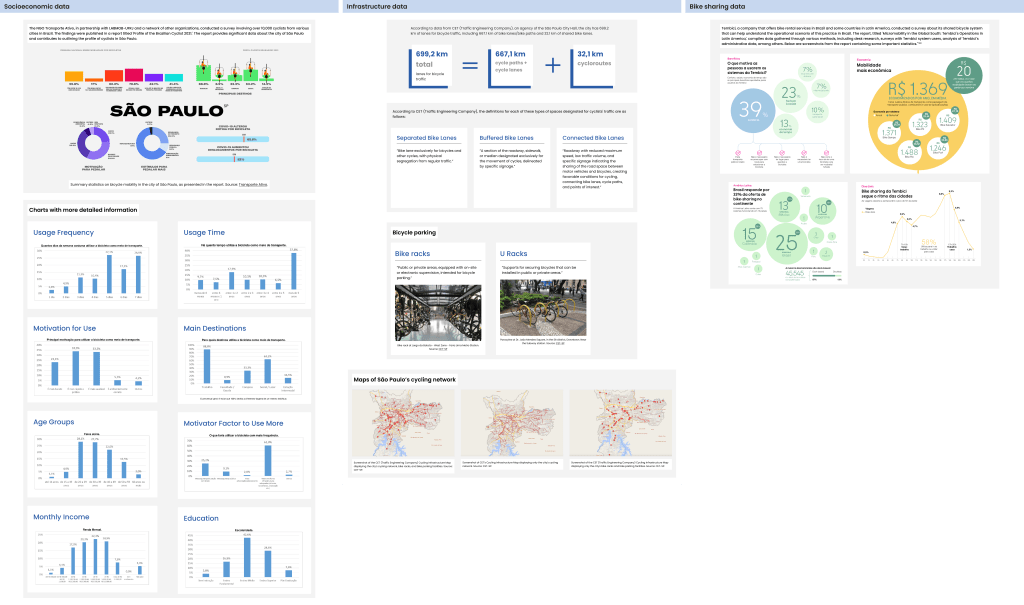Click the green R$ 20 circle
Viewport: 1024px width, 605px height.
pyautogui.click(x=963, y=79)
